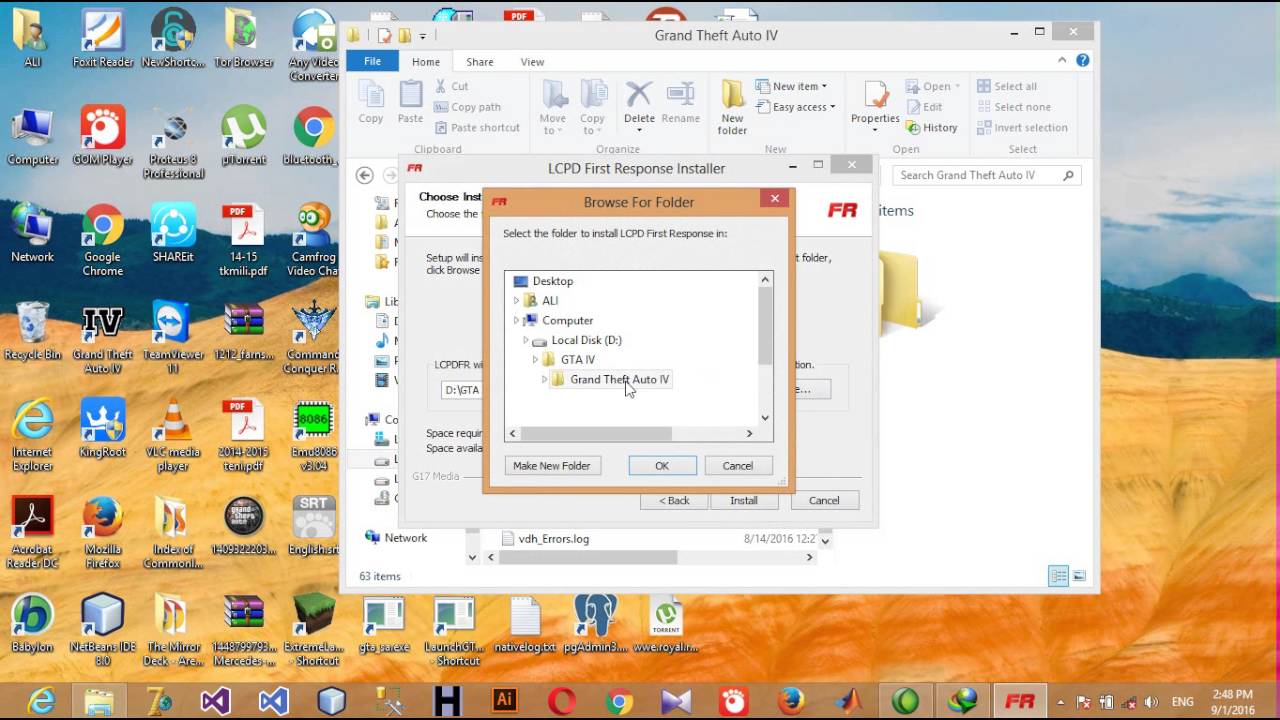Viewport: 1280px width, 720px height.
Task: Open Internet Explorer from taskbar
Action: tap(41, 701)
